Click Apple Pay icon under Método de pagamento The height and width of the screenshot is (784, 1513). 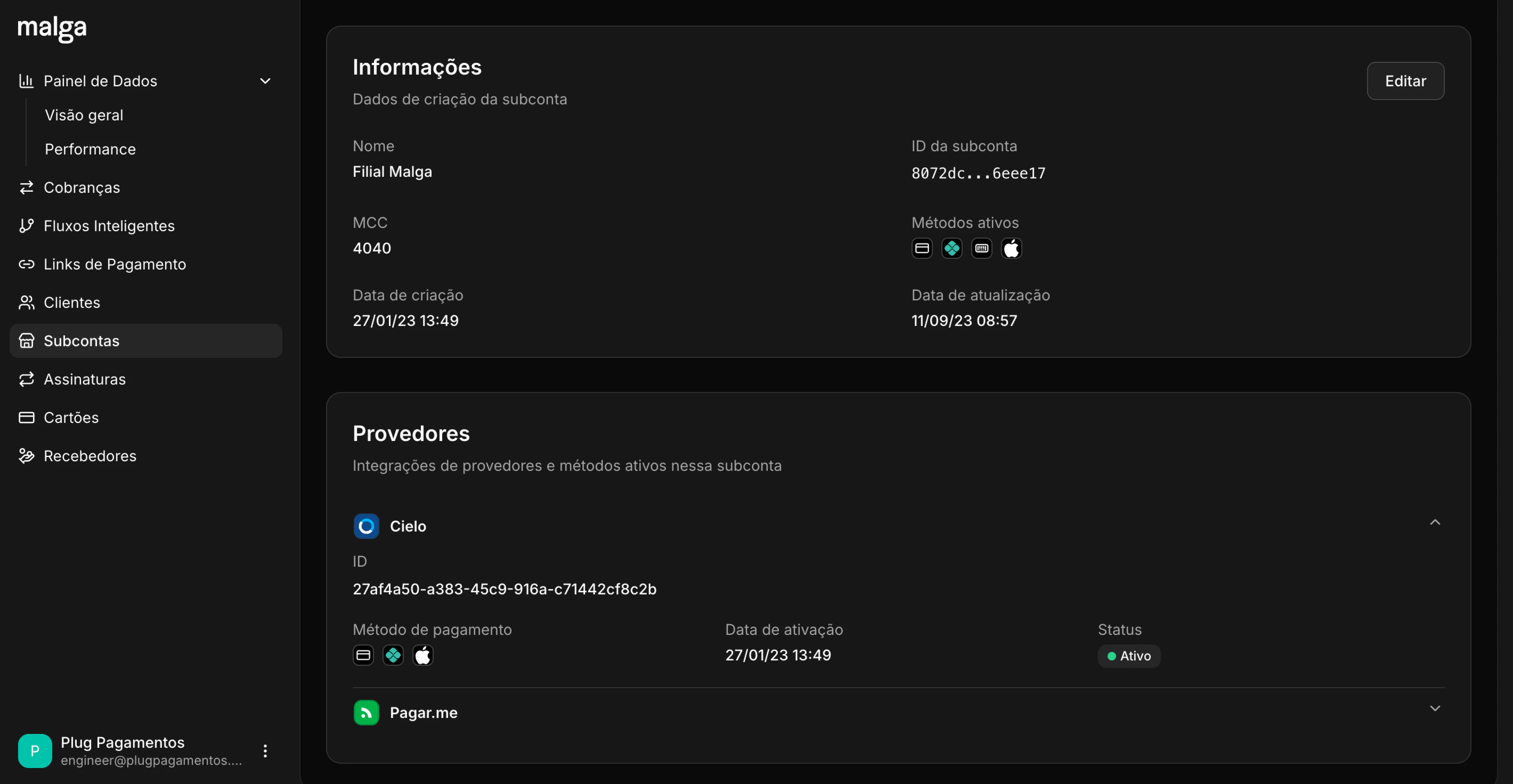point(423,655)
